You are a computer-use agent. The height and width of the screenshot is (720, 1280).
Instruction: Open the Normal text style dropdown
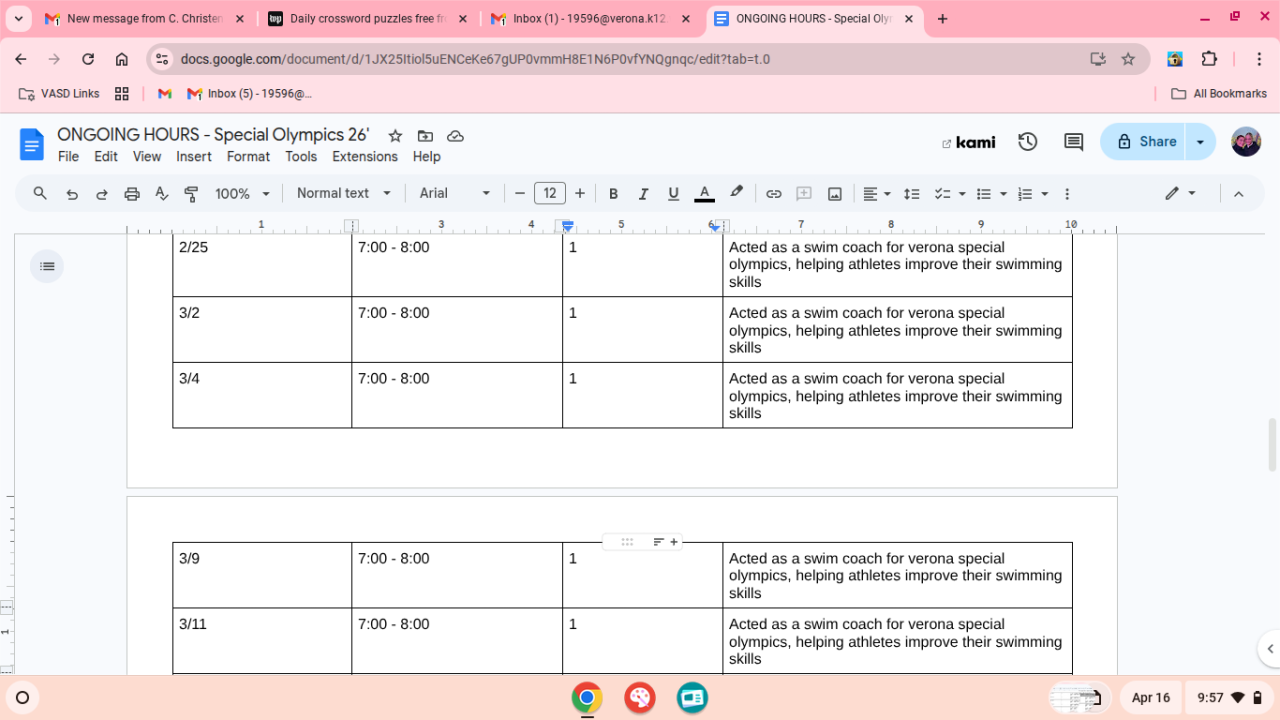343,194
